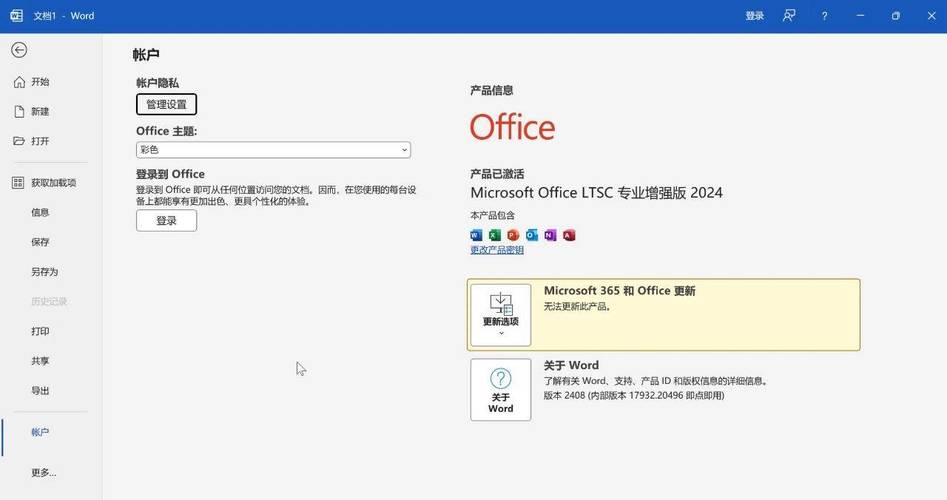The image size is (947, 500).
Task: Click the 关于 Word button
Action: 501,390
